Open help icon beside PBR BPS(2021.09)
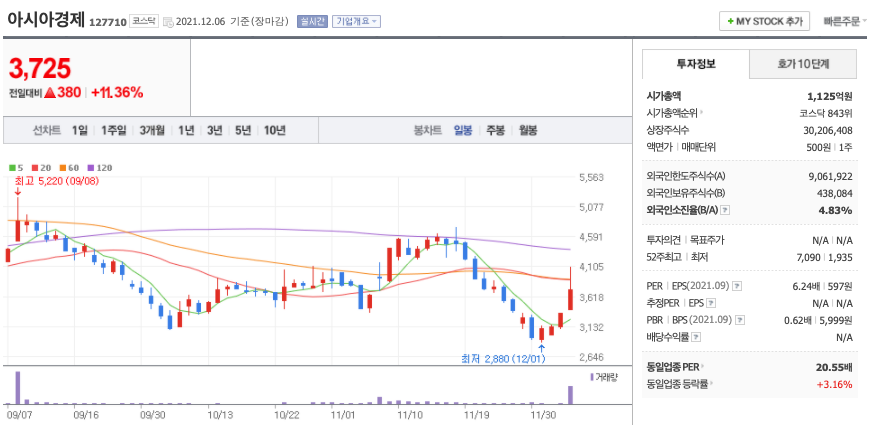 (740, 320)
